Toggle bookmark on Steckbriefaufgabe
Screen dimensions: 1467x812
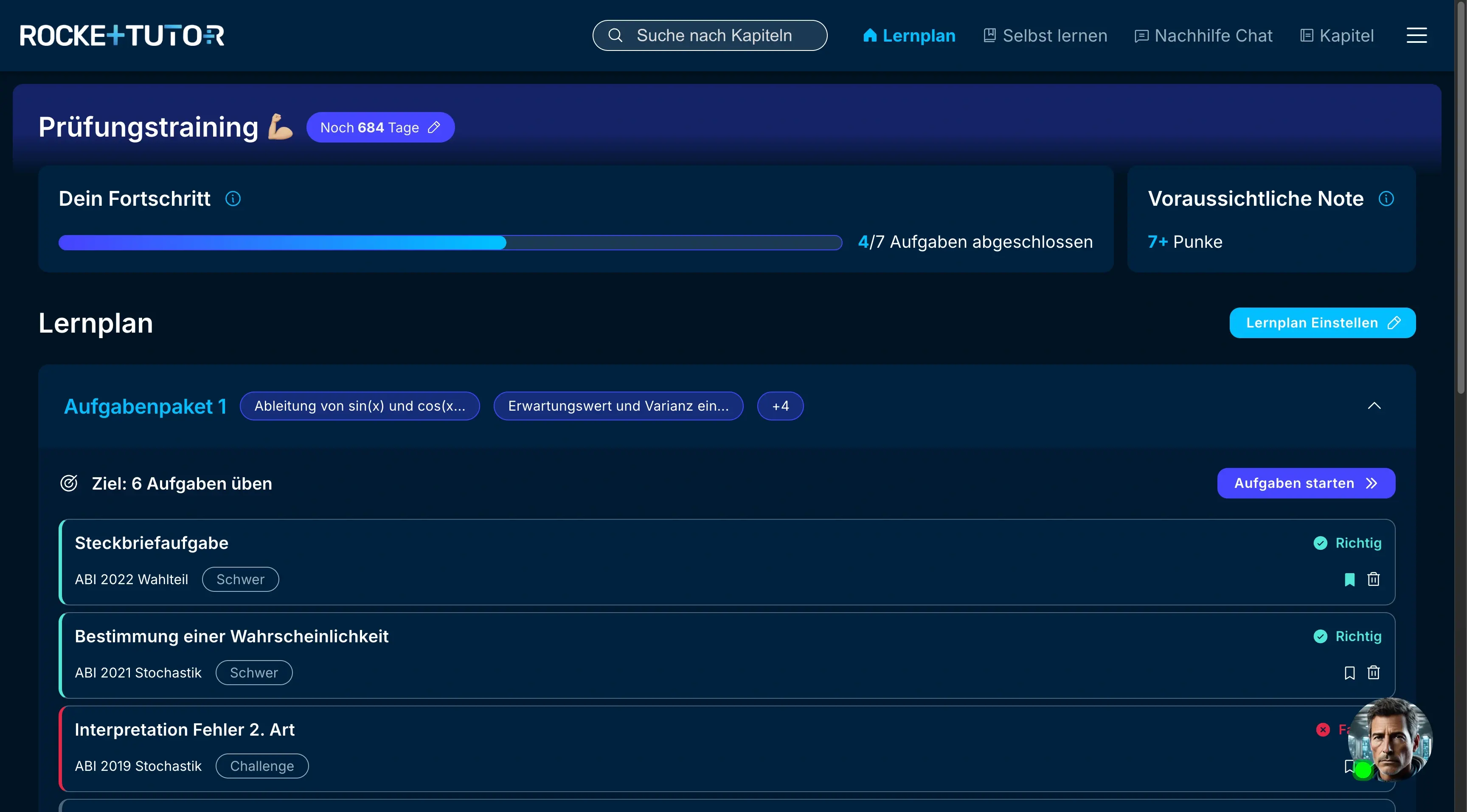coord(1349,579)
